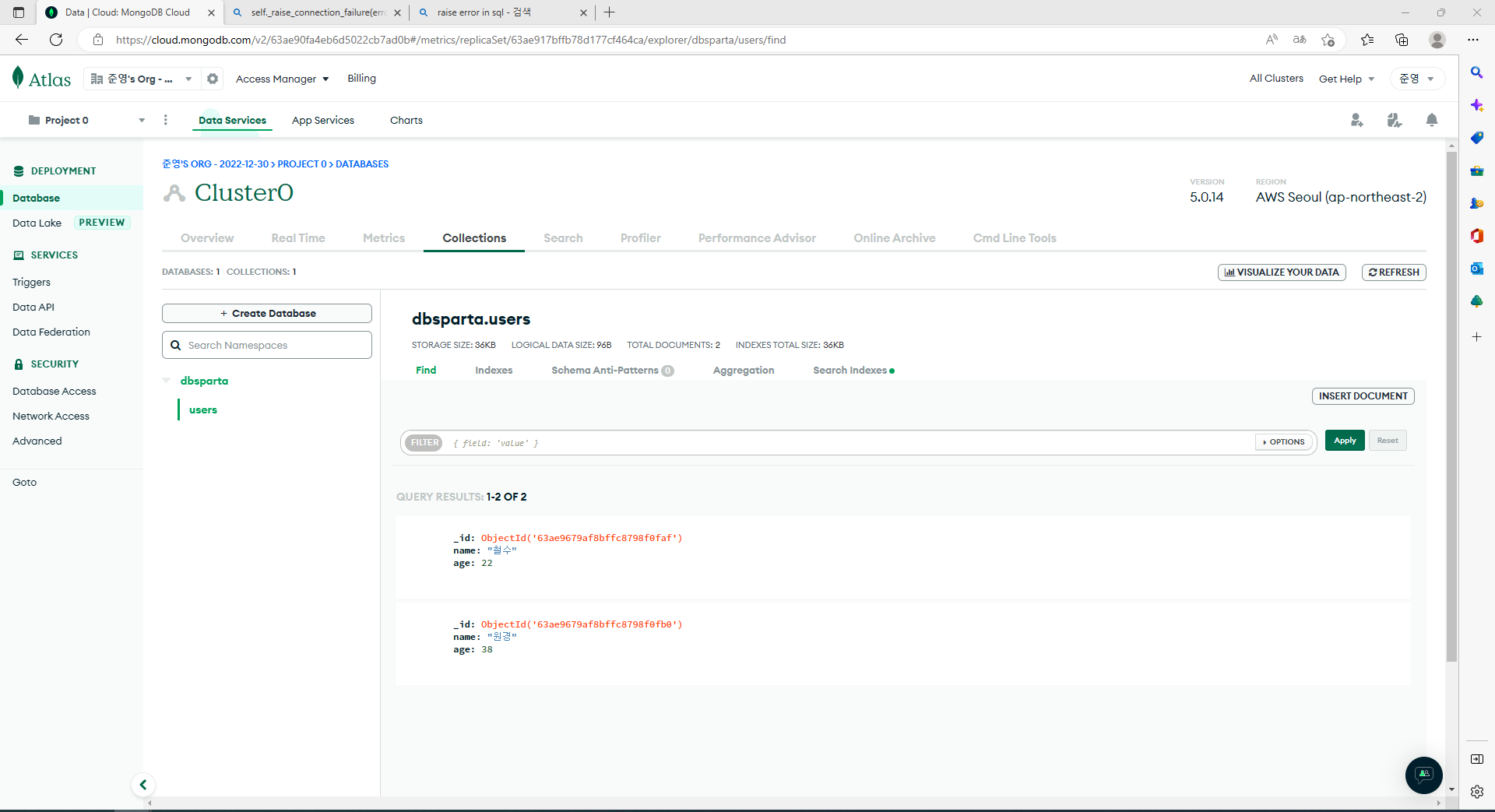This screenshot has height=812, width=1495.
Task: Click Search Namespaces input field
Action: point(267,345)
